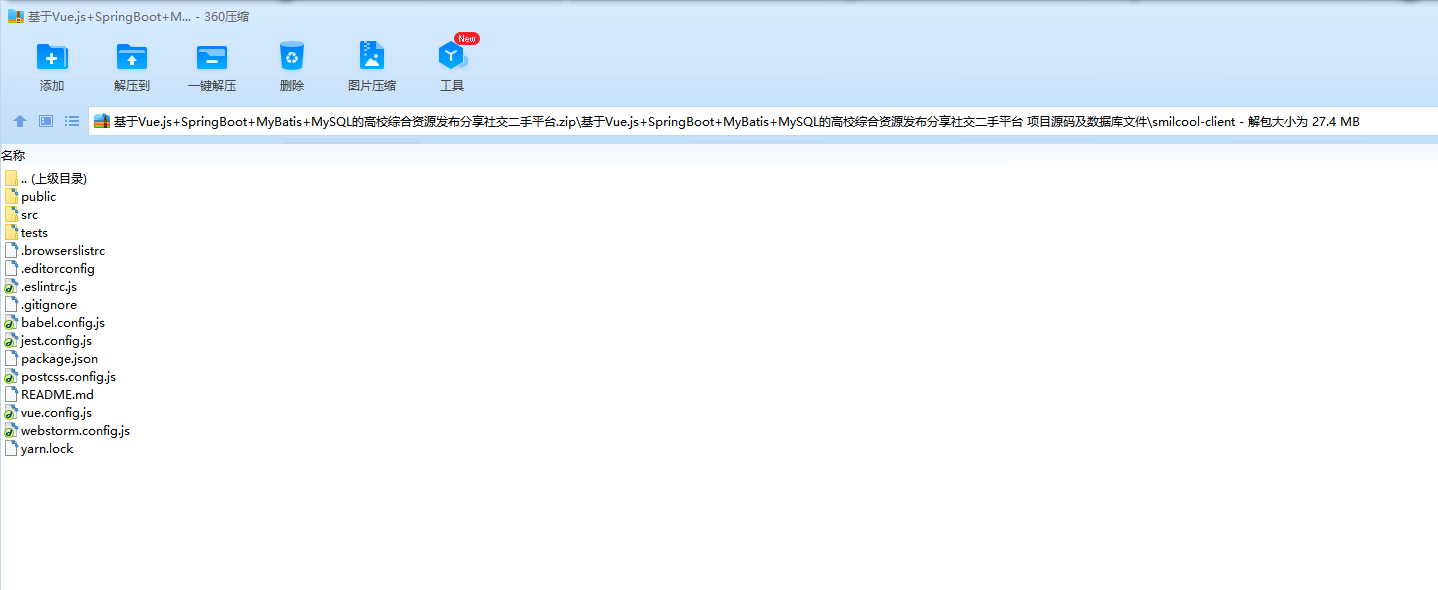1438x590 pixels.
Task: Select the 'README.md' file name
Action: pyautogui.click(x=57, y=395)
